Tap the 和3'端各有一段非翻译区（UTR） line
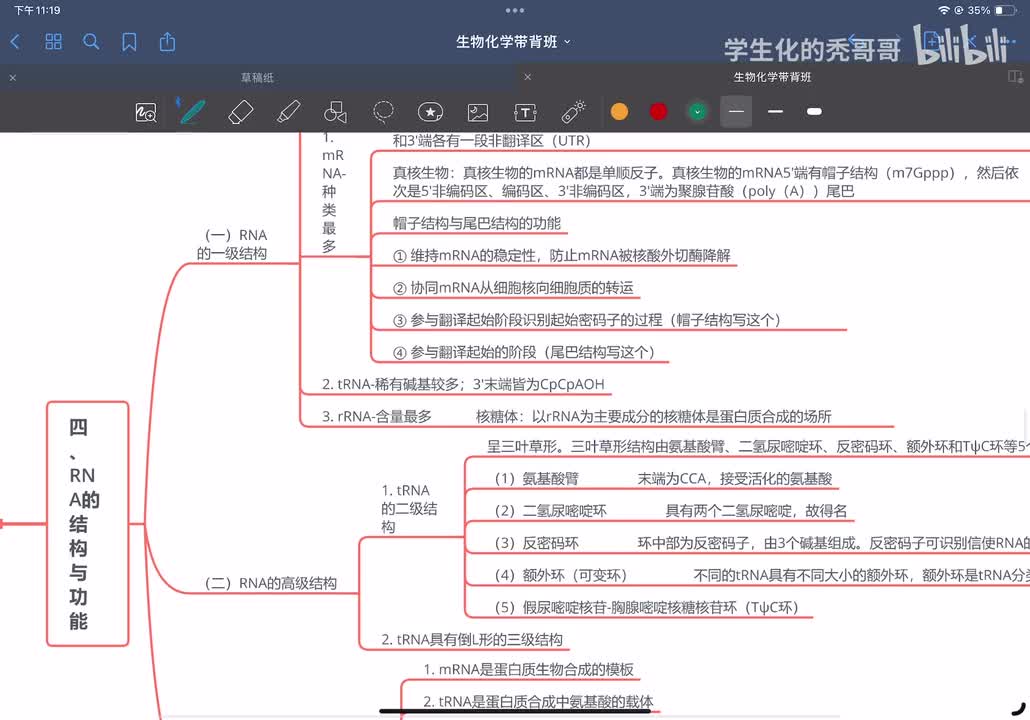The height and width of the screenshot is (720, 1030). 492,141
